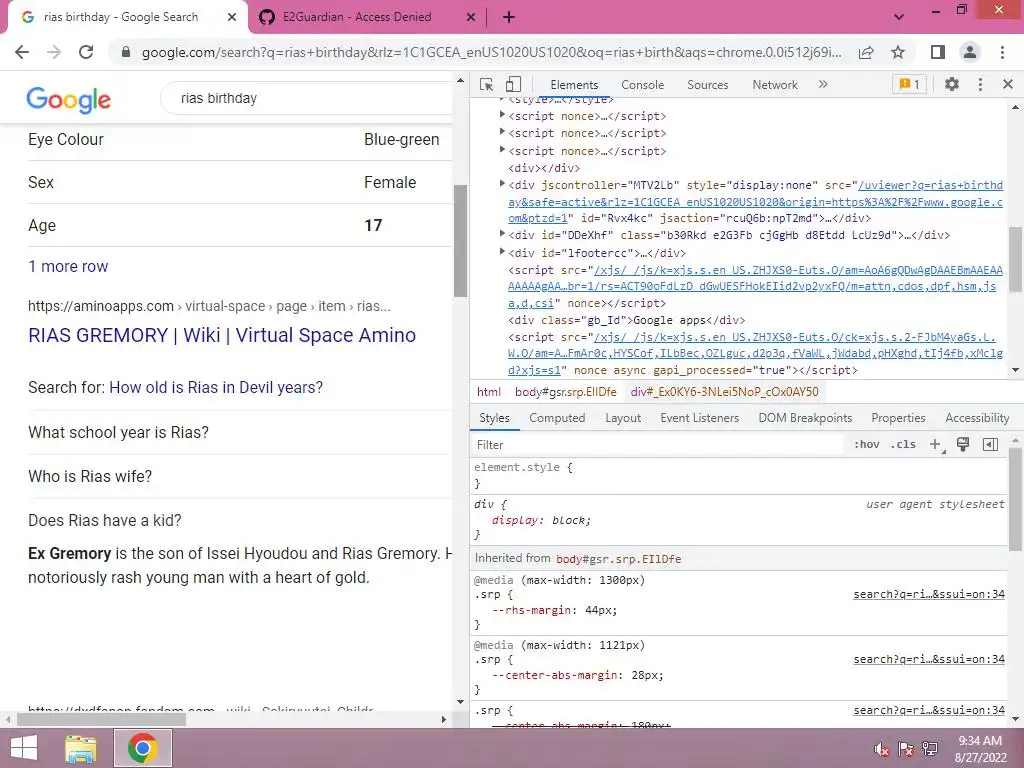
Task: Toggle the Chrome side panel icon
Action: pyautogui.click(x=938, y=52)
